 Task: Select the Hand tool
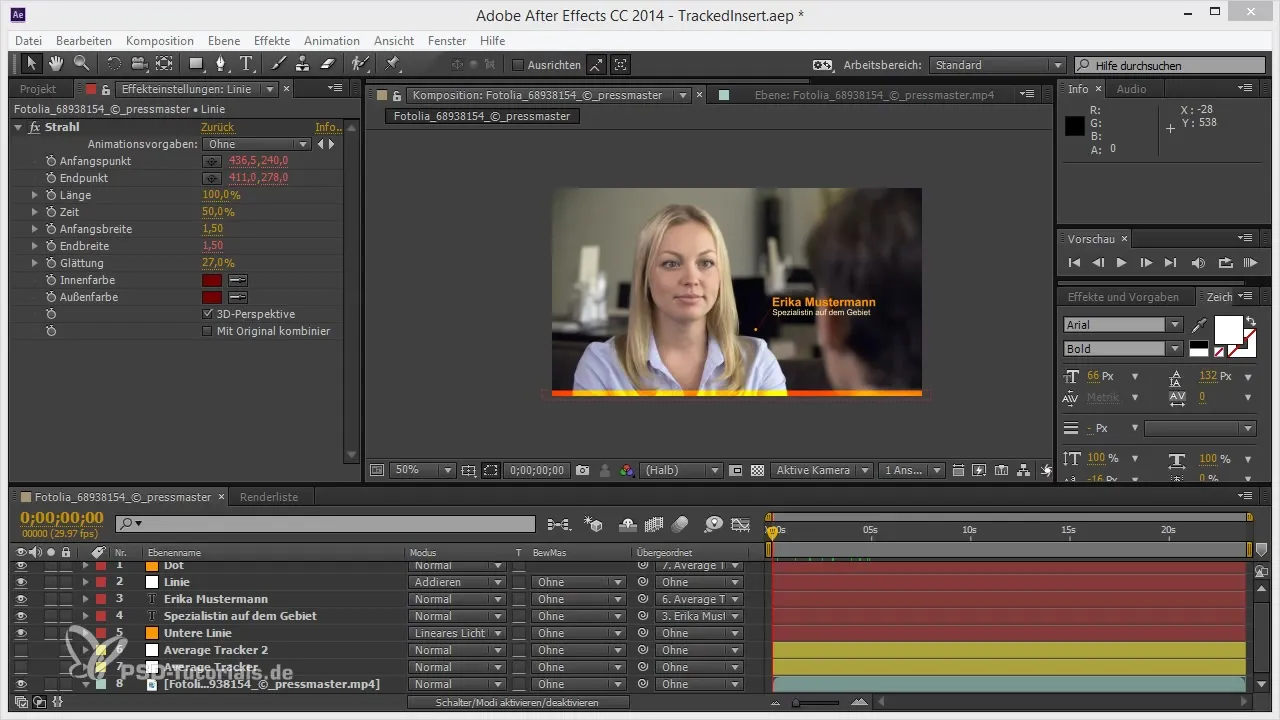click(x=56, y=64)
